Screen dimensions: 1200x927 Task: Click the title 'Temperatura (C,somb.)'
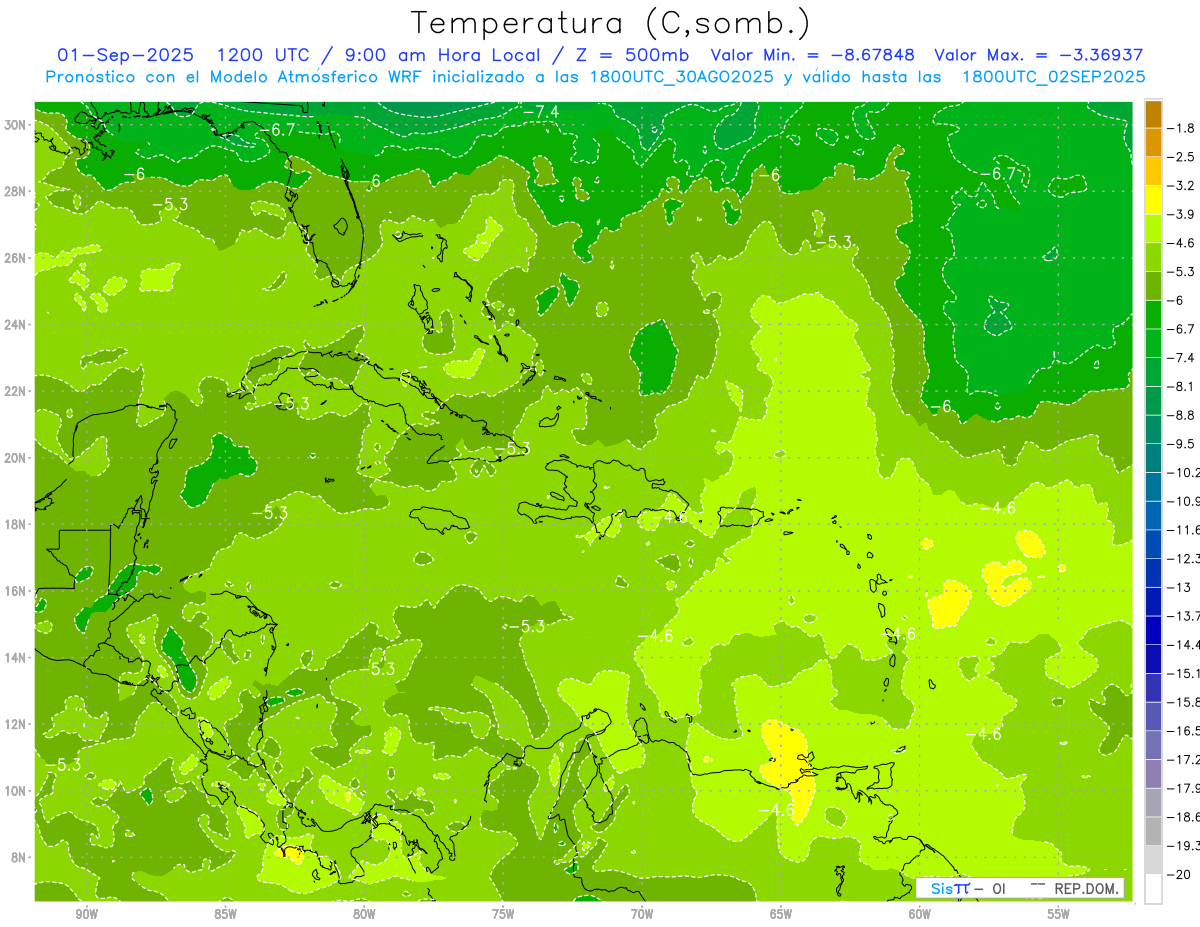pyautogui.click(x=610, y=23)
